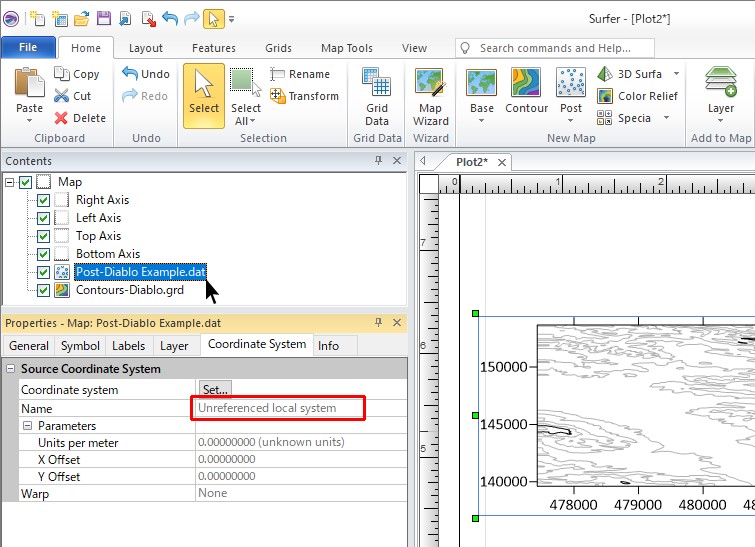Screen dimensions: 755x547
Task: Pin the Properties panel
Action: click(x=378, y=322)
